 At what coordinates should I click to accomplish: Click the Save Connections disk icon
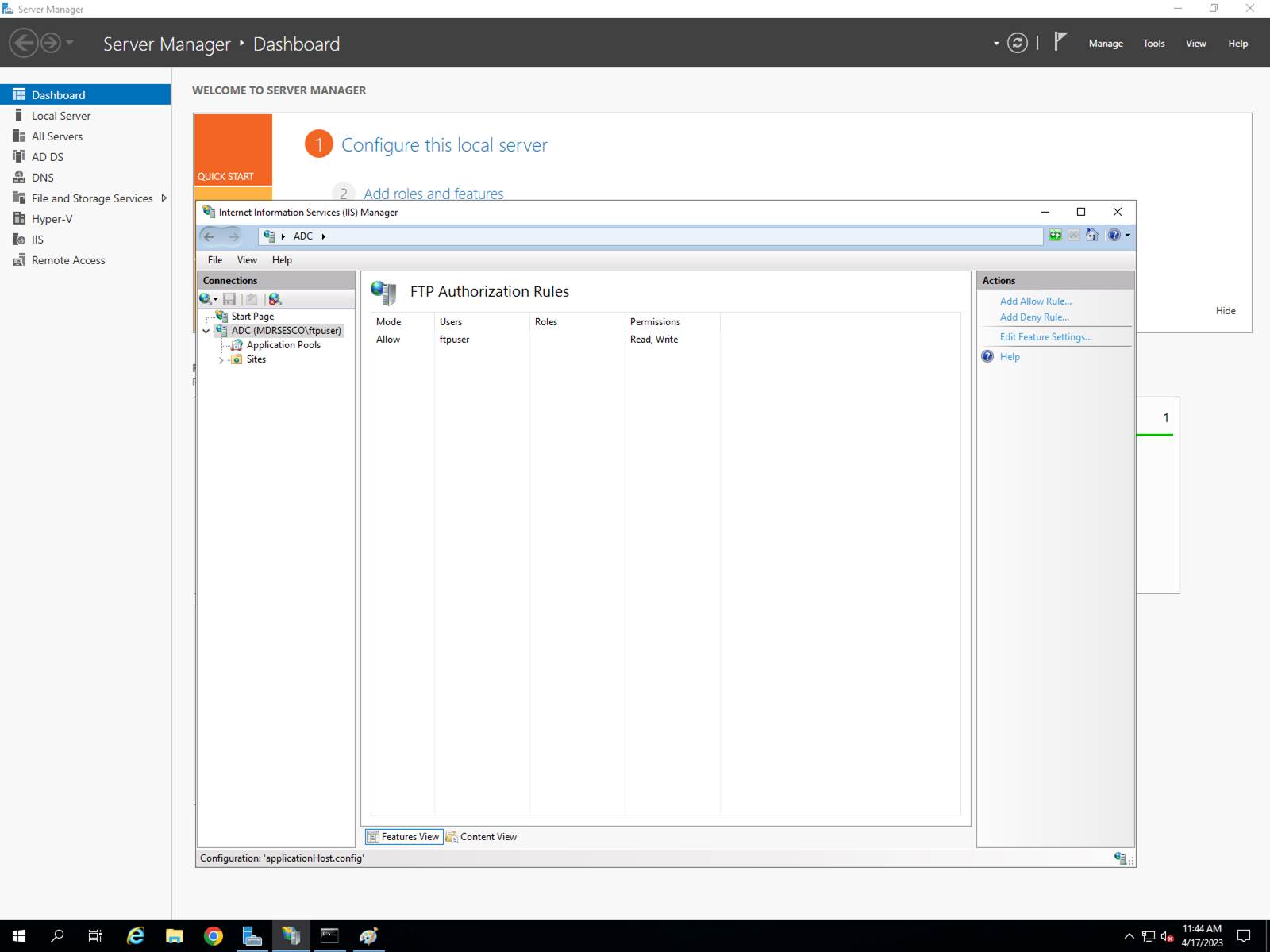tap(229, 299)
